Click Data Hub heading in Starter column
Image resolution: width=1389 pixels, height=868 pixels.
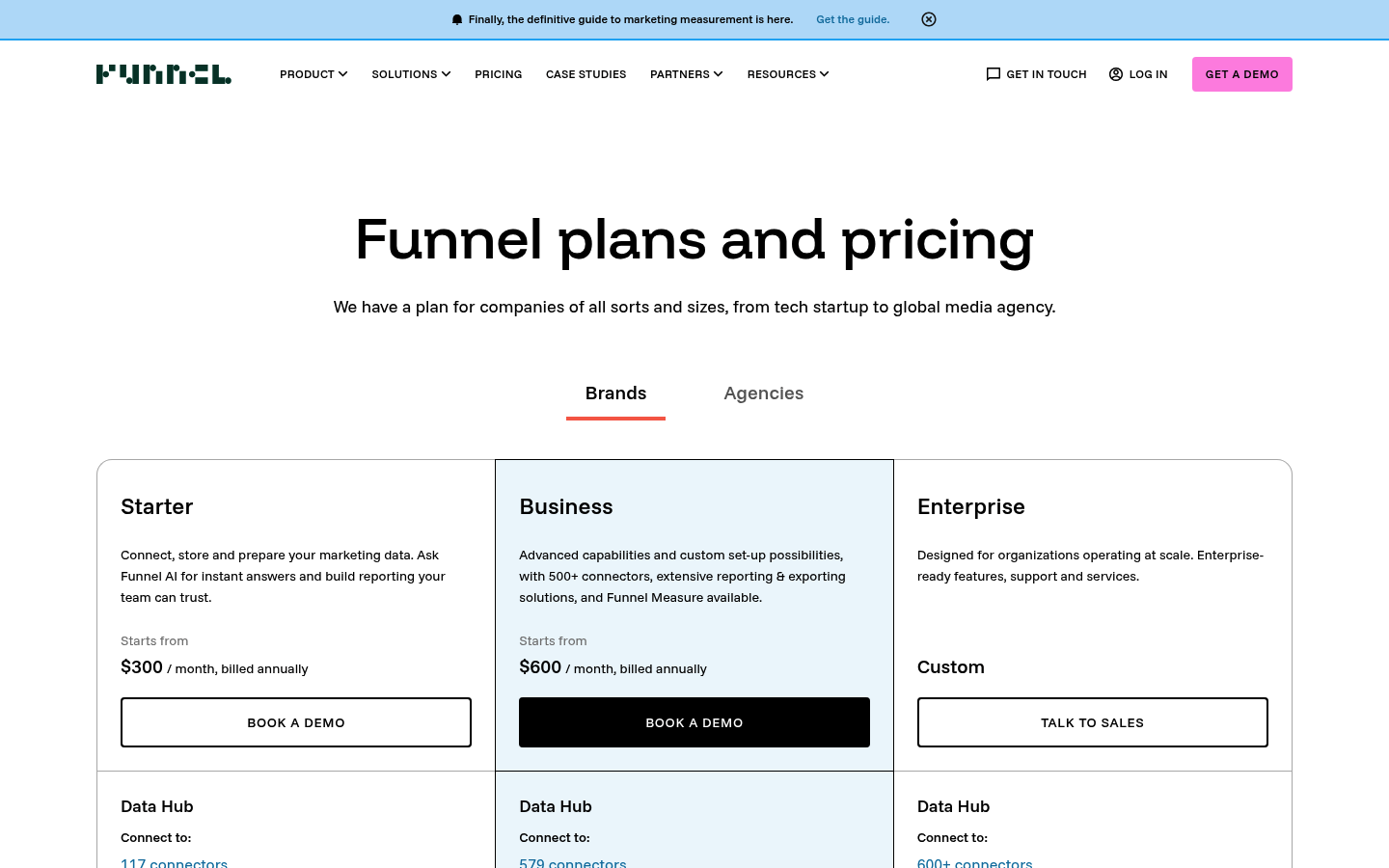pos(157,806)
